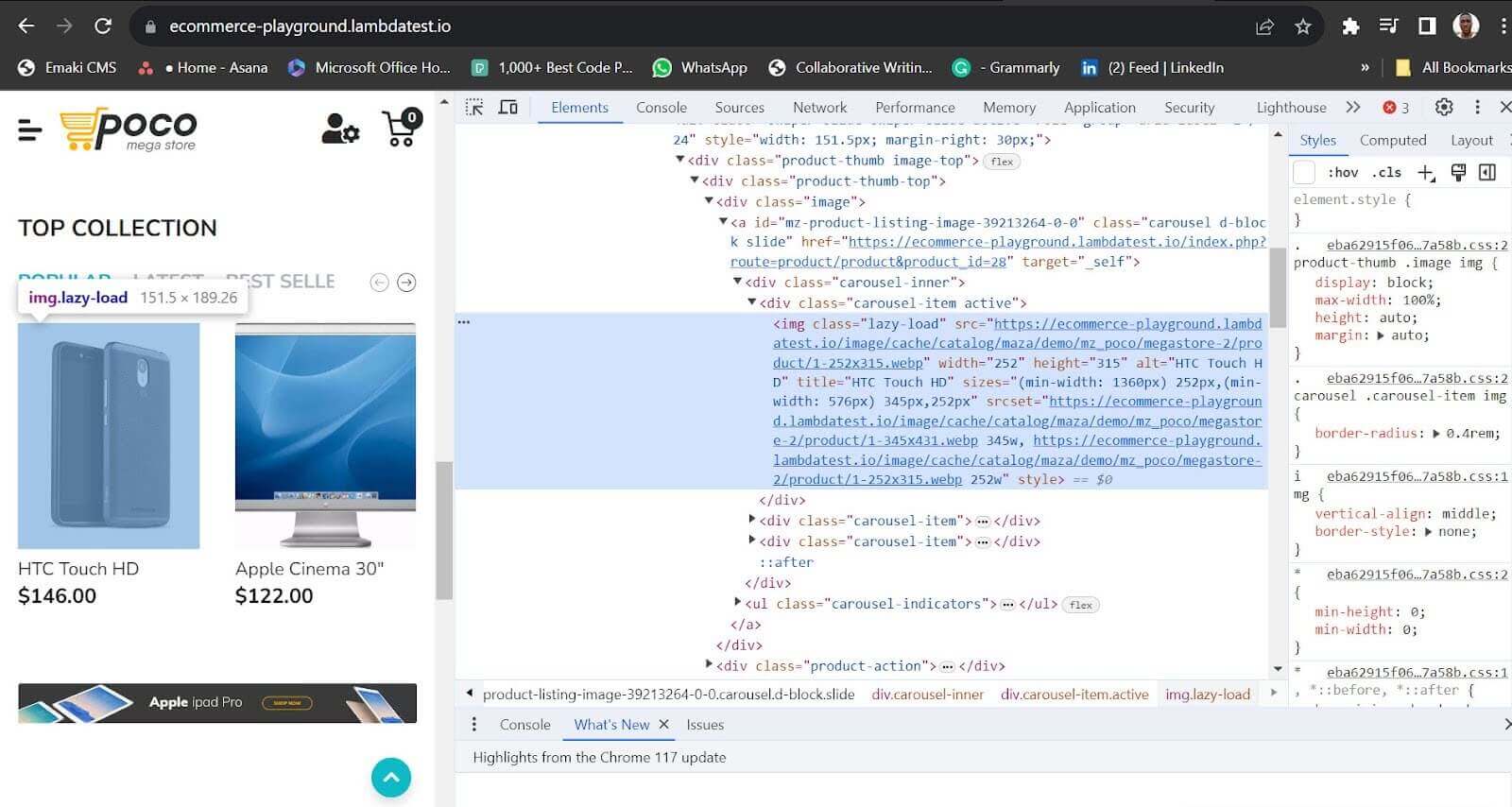The image size is (1512, 807).
Task: Switch to the Computed styles tab
Action: pos(1393,140)
